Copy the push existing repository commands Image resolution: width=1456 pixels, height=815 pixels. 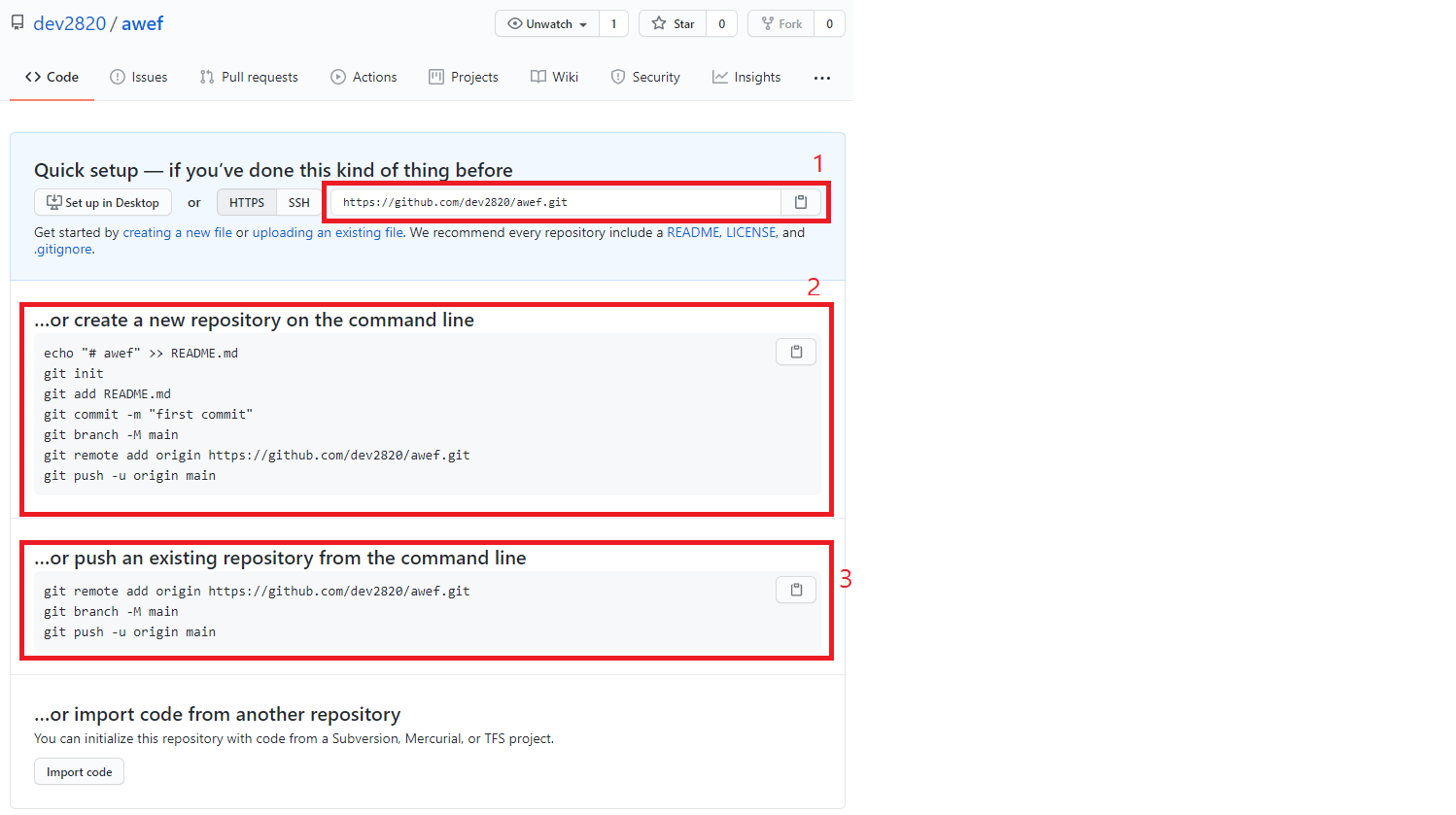click(796, 590)
